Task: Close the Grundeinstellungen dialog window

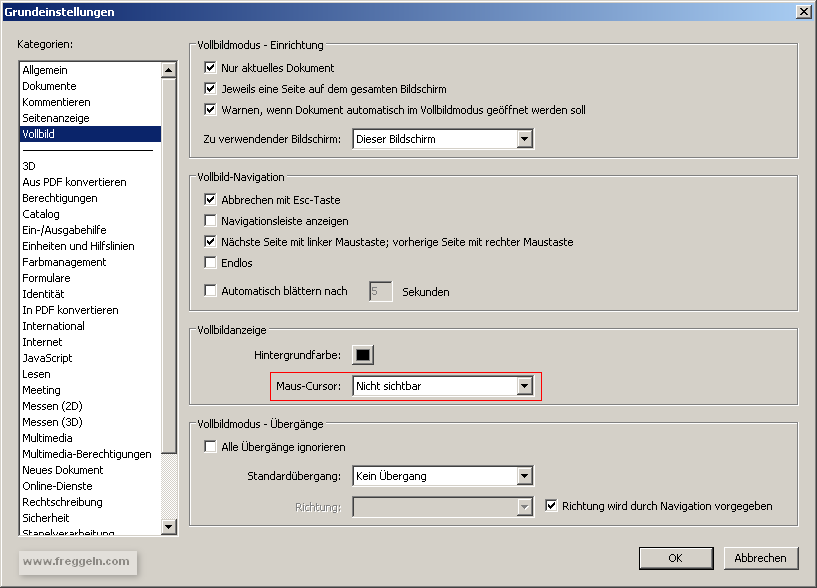Action: 802,11
